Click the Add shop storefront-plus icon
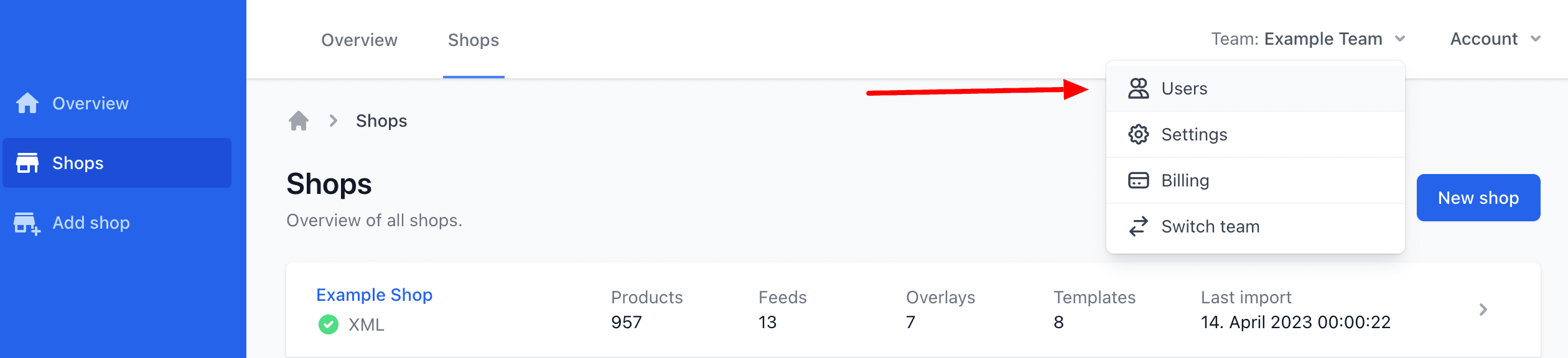 (27, 222)
